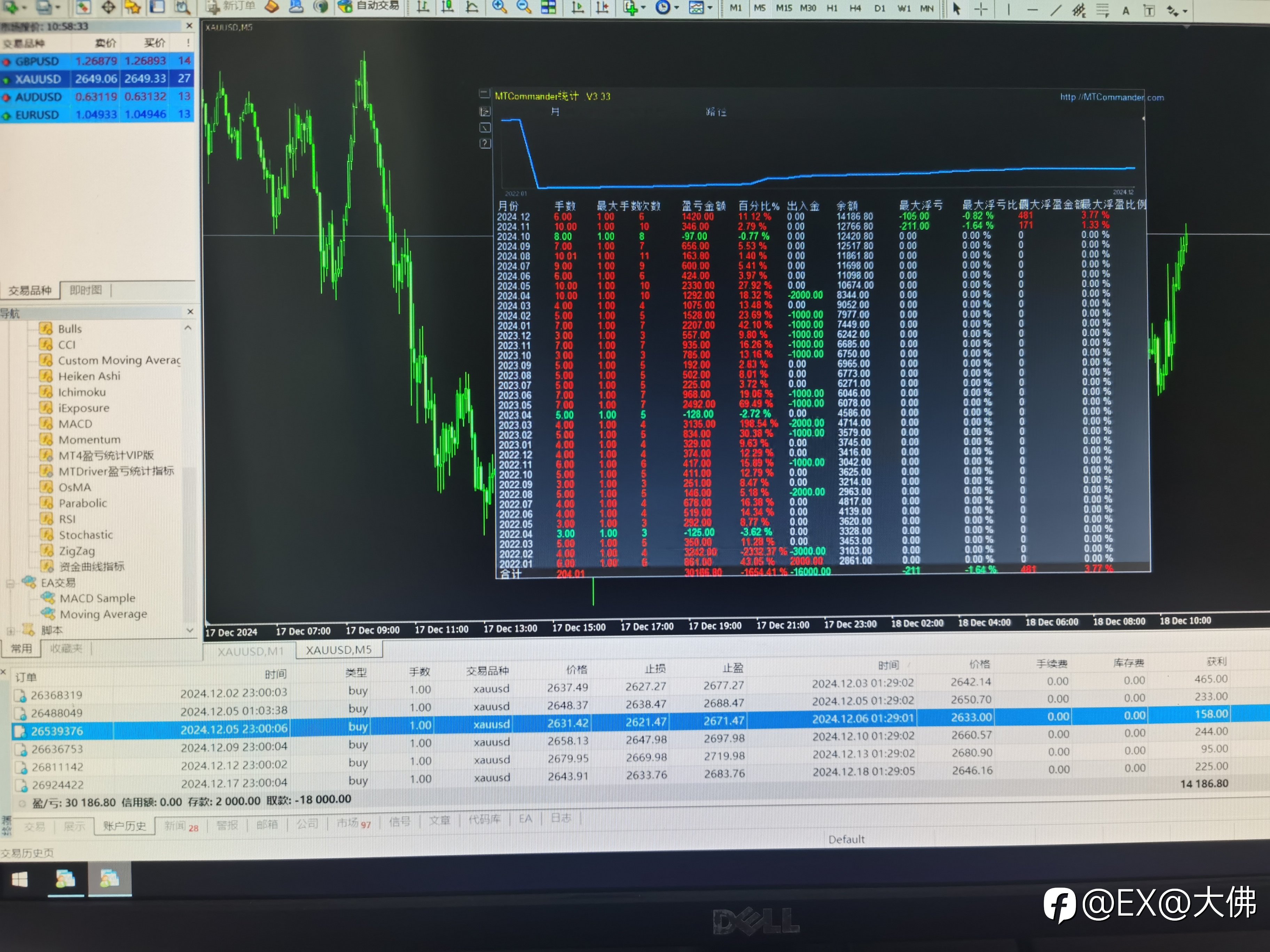Click the cloud VPS toolbar icon
This screenshot has height=952, width=1270.
296,7
